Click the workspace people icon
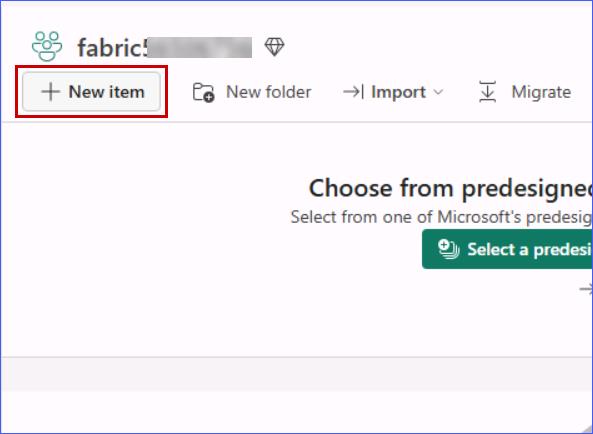 (x=47, y=46)
